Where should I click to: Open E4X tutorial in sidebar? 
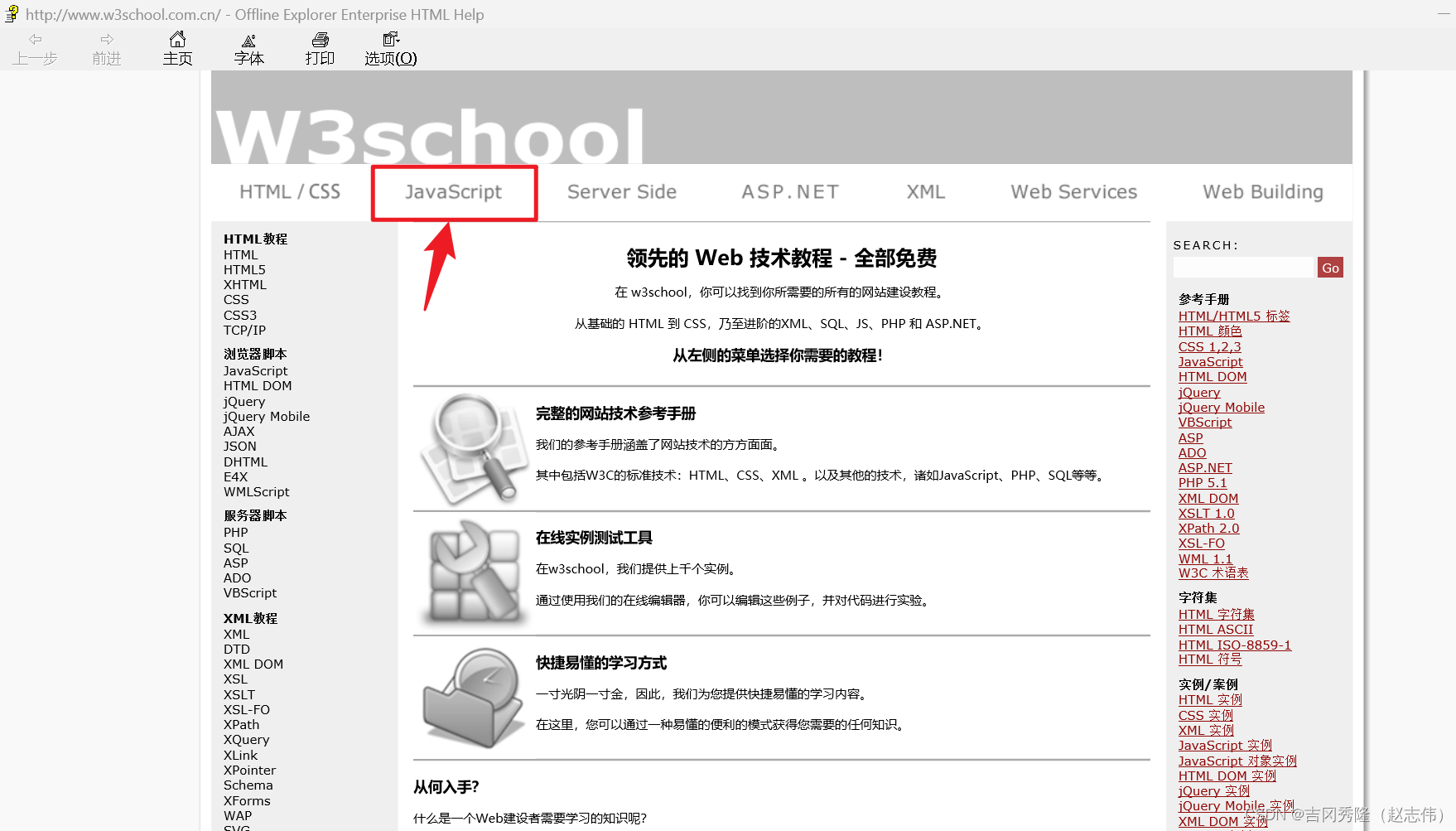[235, 477]
